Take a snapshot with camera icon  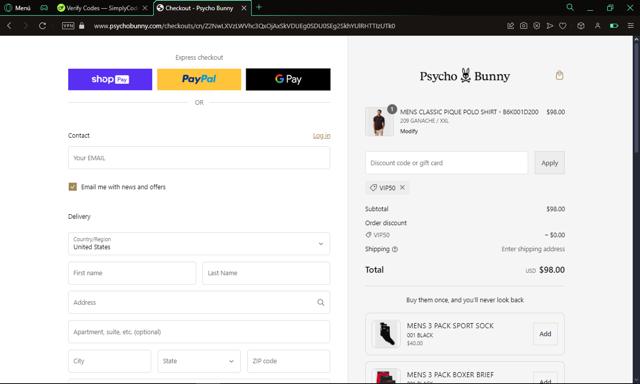(x=523, y=26)
